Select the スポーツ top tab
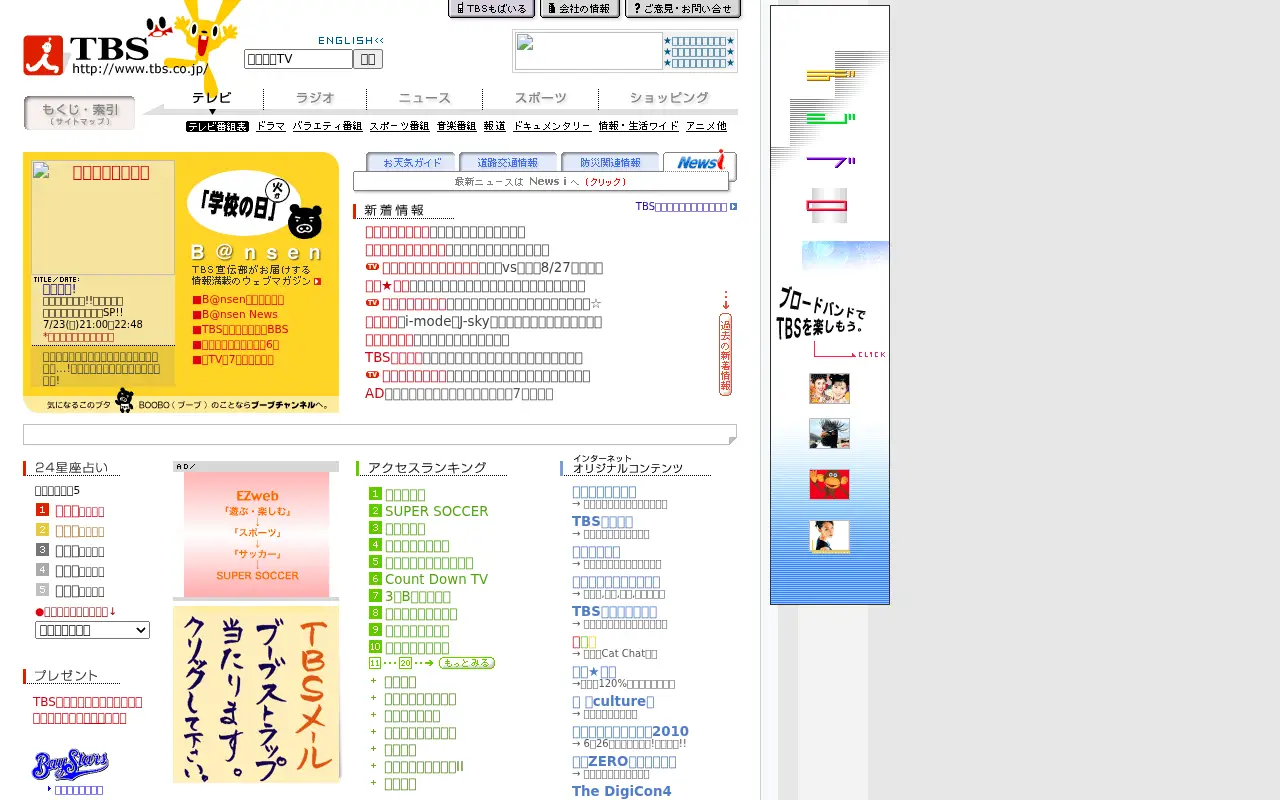This screenshot has width=1280, height=800. tap(541, 98)
